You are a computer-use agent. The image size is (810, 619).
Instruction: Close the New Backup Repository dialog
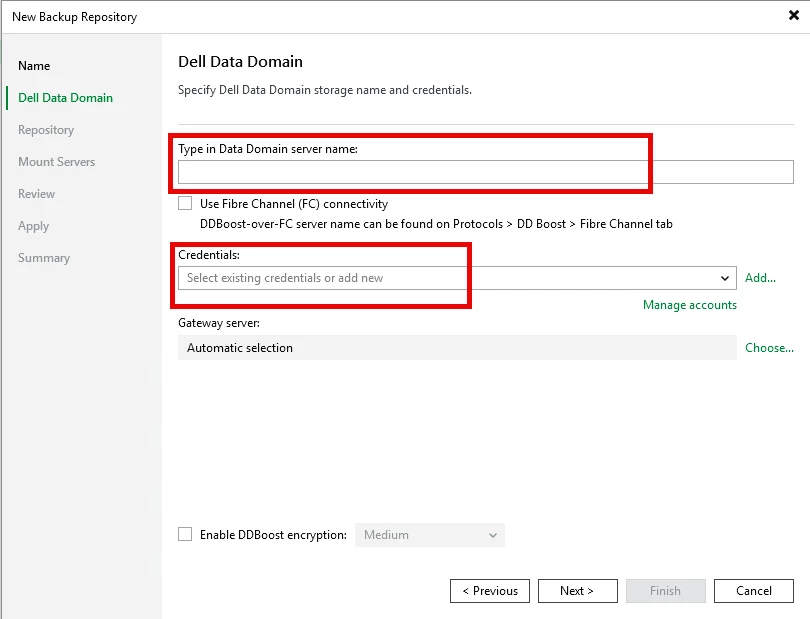[794, 16]
